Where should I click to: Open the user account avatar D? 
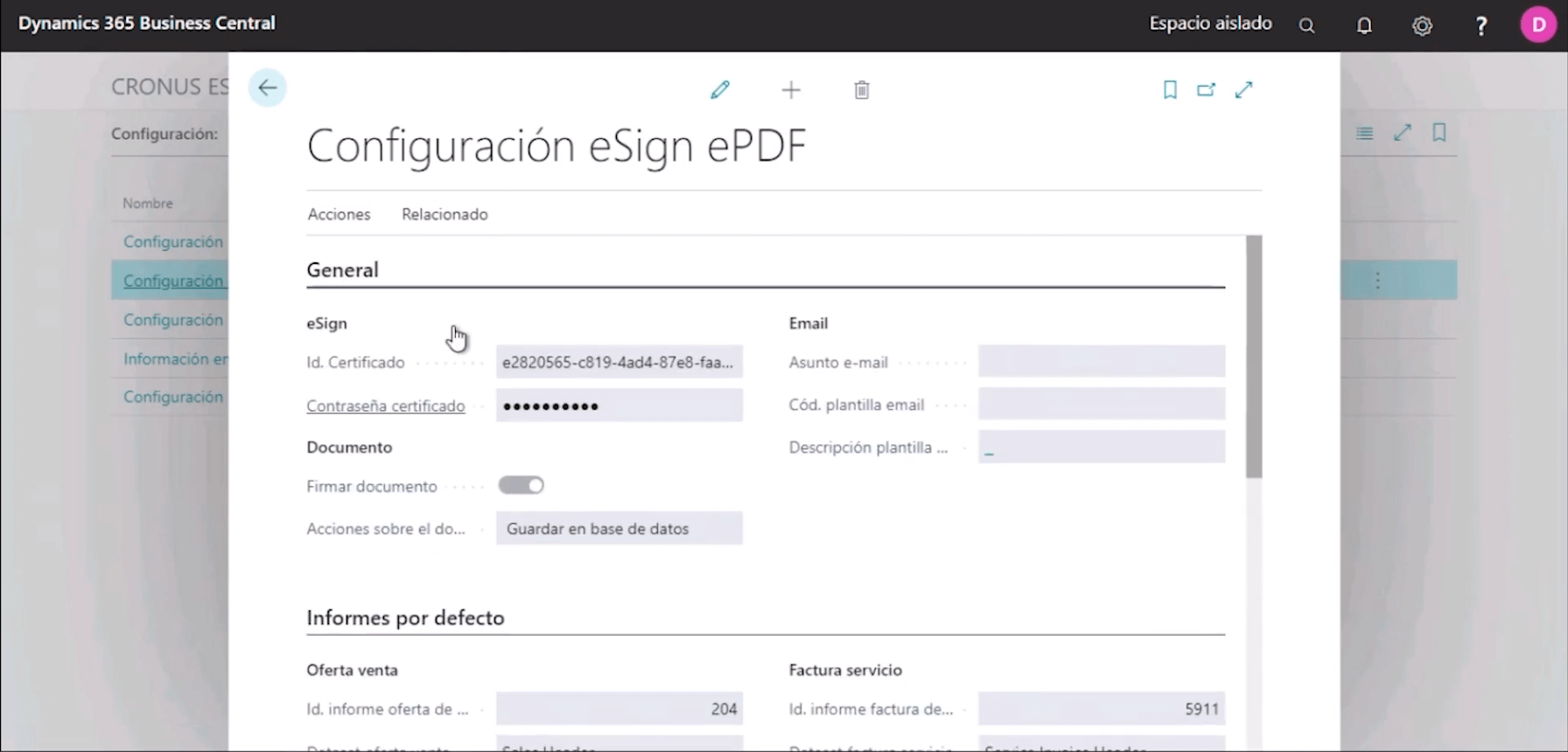[1537, 24]
